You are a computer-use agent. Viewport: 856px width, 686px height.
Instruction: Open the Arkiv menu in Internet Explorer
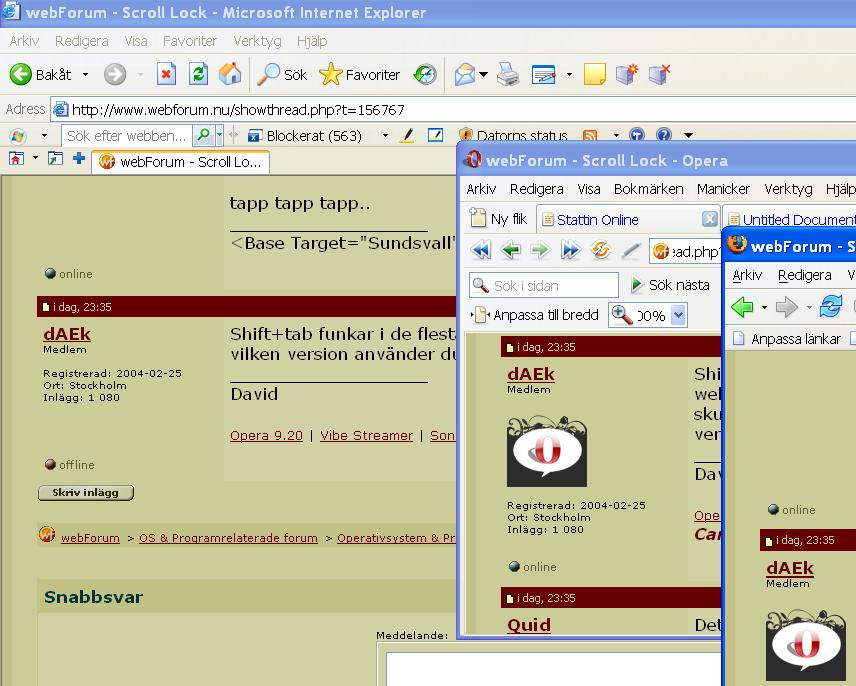pyautogui.click(x=24, y=41)
